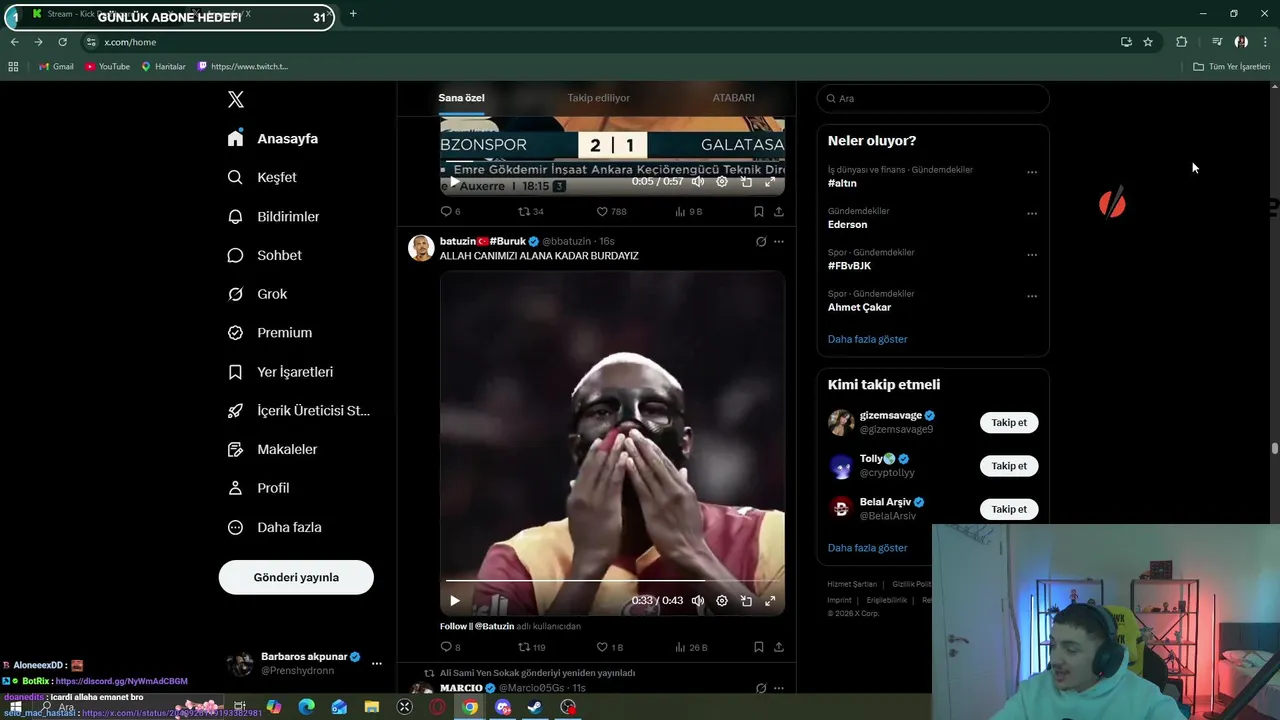
Task: Mute the batuzin video
Action: point(698,601)
